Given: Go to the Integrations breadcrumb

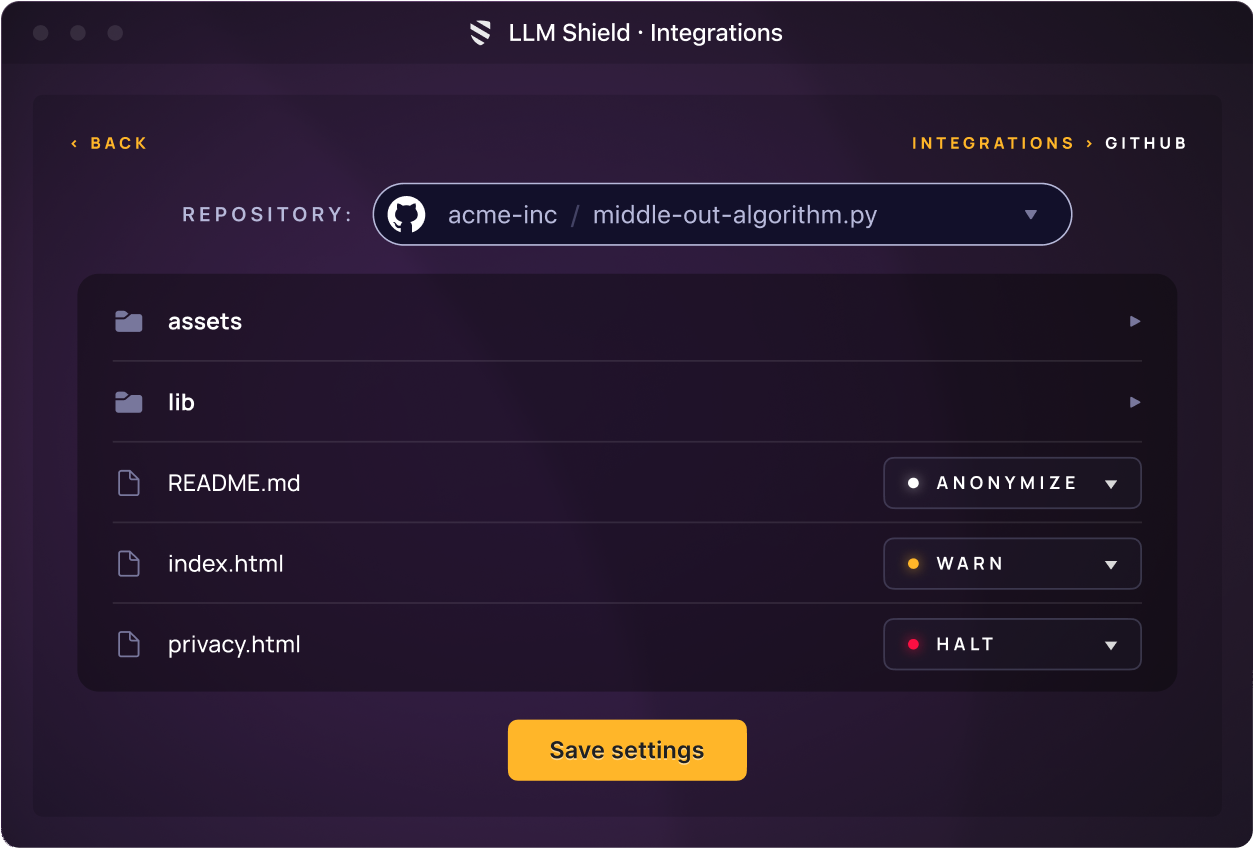Looking at the screenshot, I should (x=992, y=143).
